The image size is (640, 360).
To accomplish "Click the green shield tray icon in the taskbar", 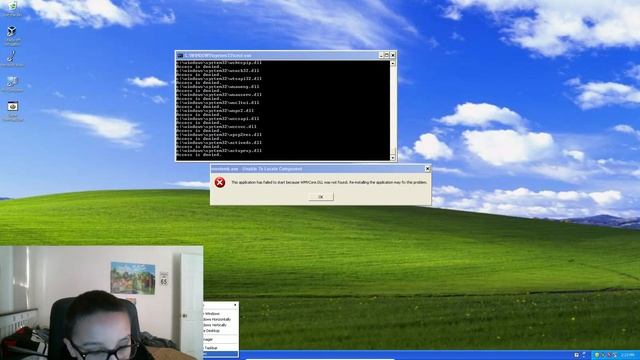I will pos(597,355).
